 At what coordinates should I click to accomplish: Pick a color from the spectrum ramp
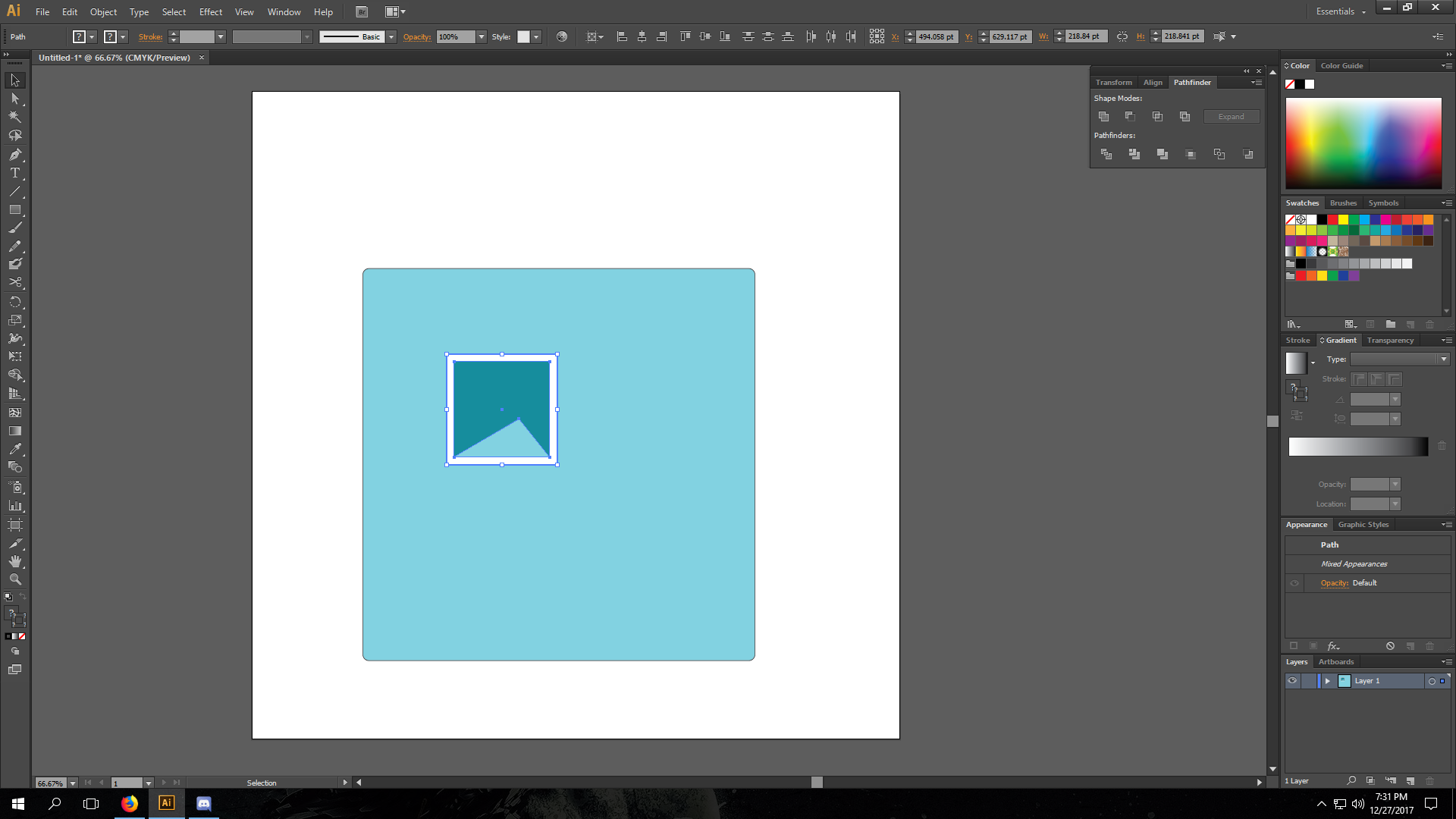tap(1363, 143)
